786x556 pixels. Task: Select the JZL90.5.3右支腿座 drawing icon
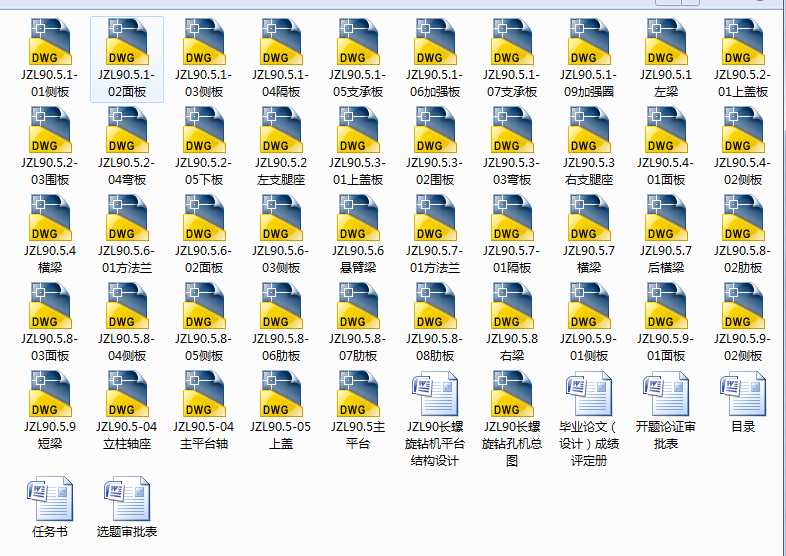(x=589, y=130)
